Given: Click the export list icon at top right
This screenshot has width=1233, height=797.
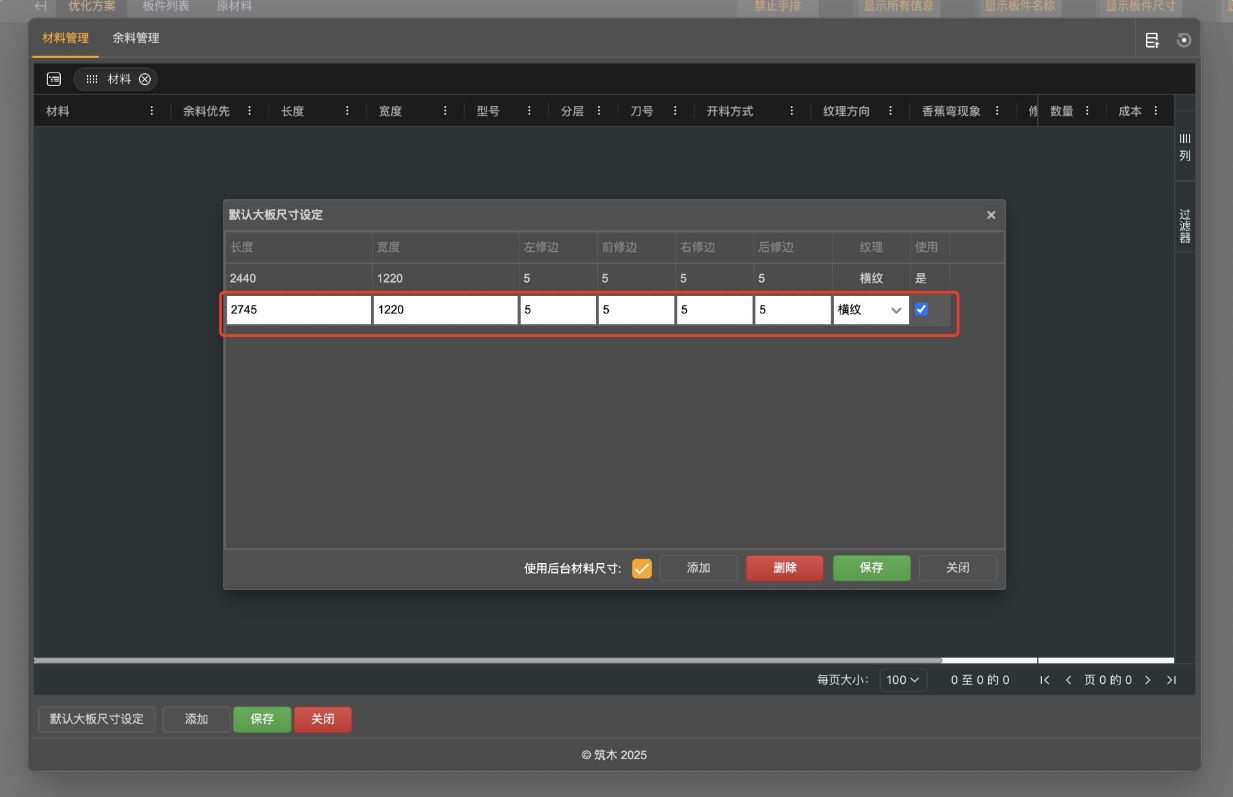Looking at the screenshot, I should [1152, 40].
